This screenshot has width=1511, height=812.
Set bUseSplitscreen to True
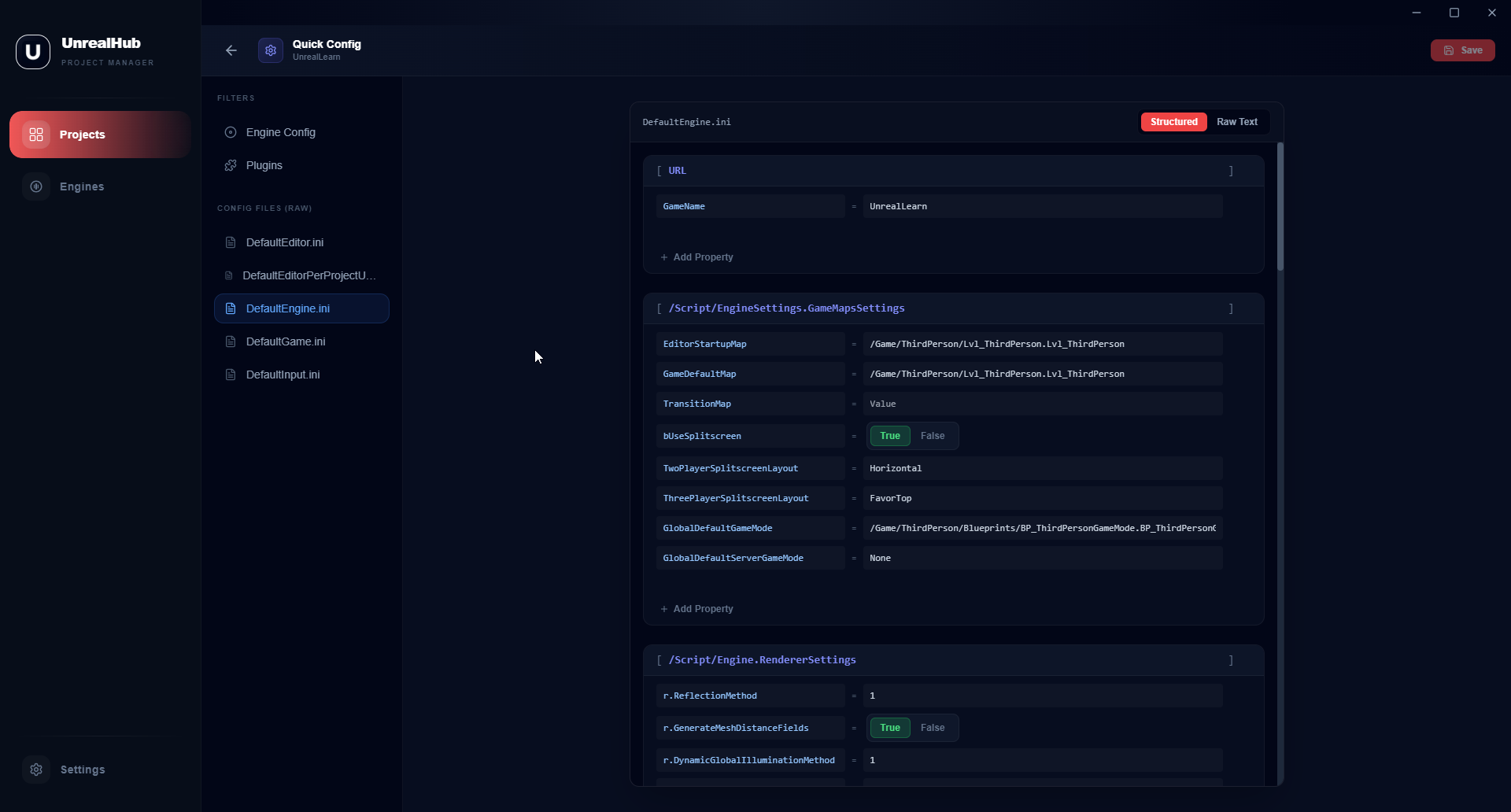pos(890,436)
